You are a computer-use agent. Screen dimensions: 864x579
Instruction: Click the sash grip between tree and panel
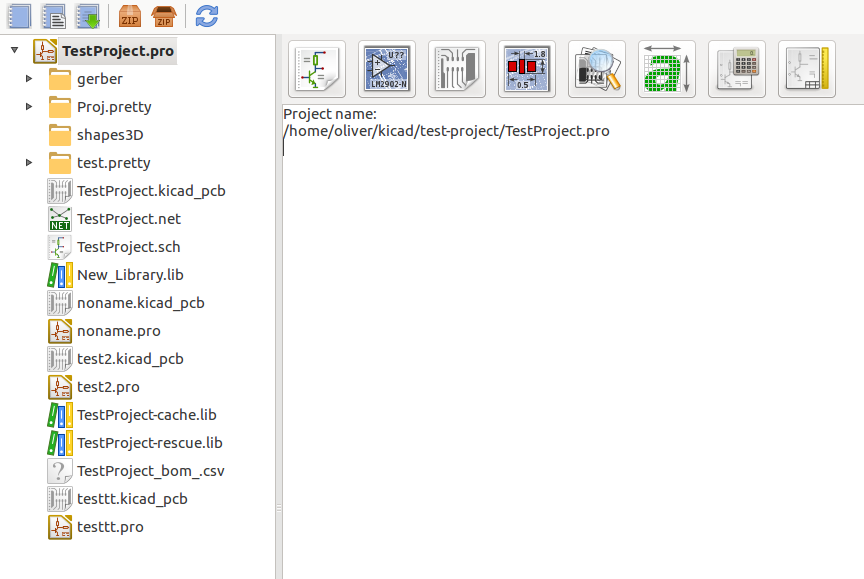pos(279,508)
